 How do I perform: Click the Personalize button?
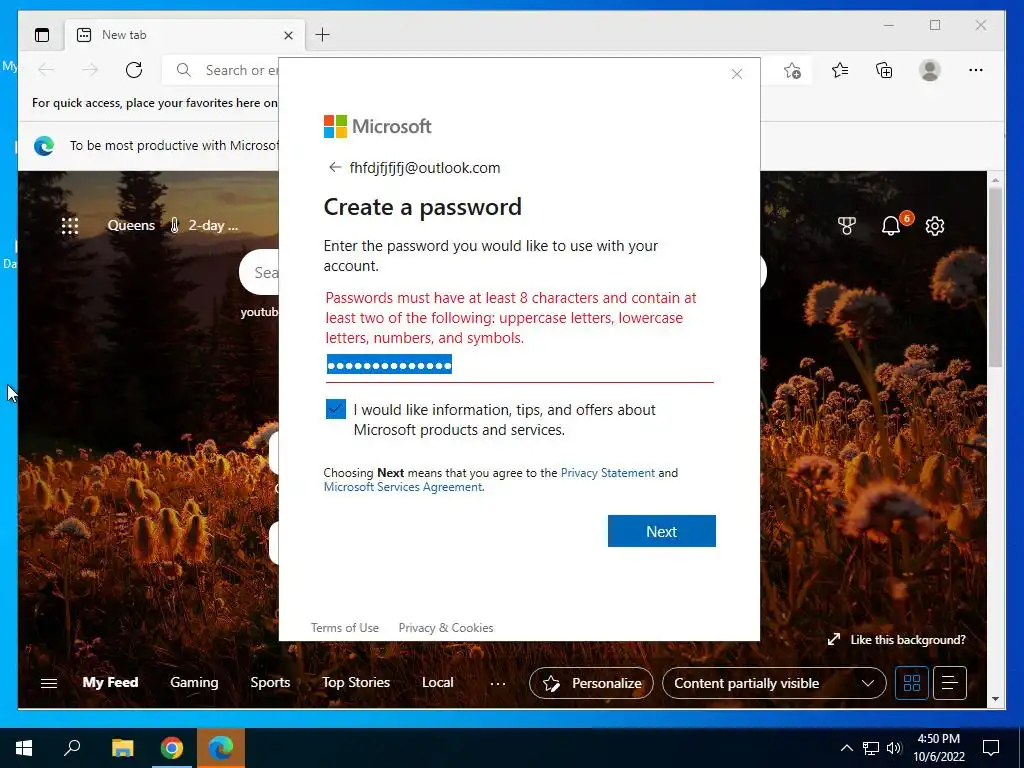591,683
